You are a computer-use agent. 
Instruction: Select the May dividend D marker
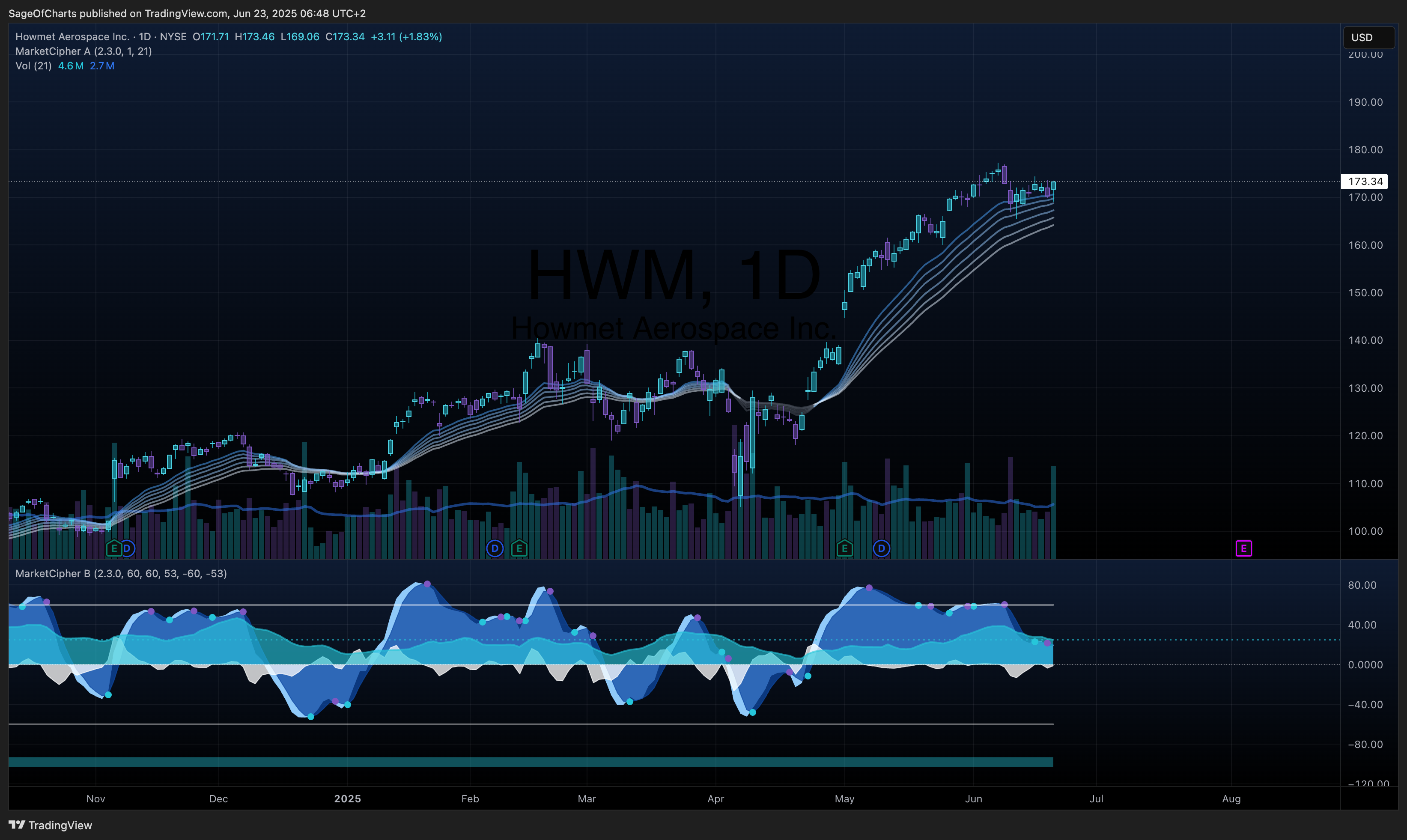pyautogui.click(x=881, y=548)
